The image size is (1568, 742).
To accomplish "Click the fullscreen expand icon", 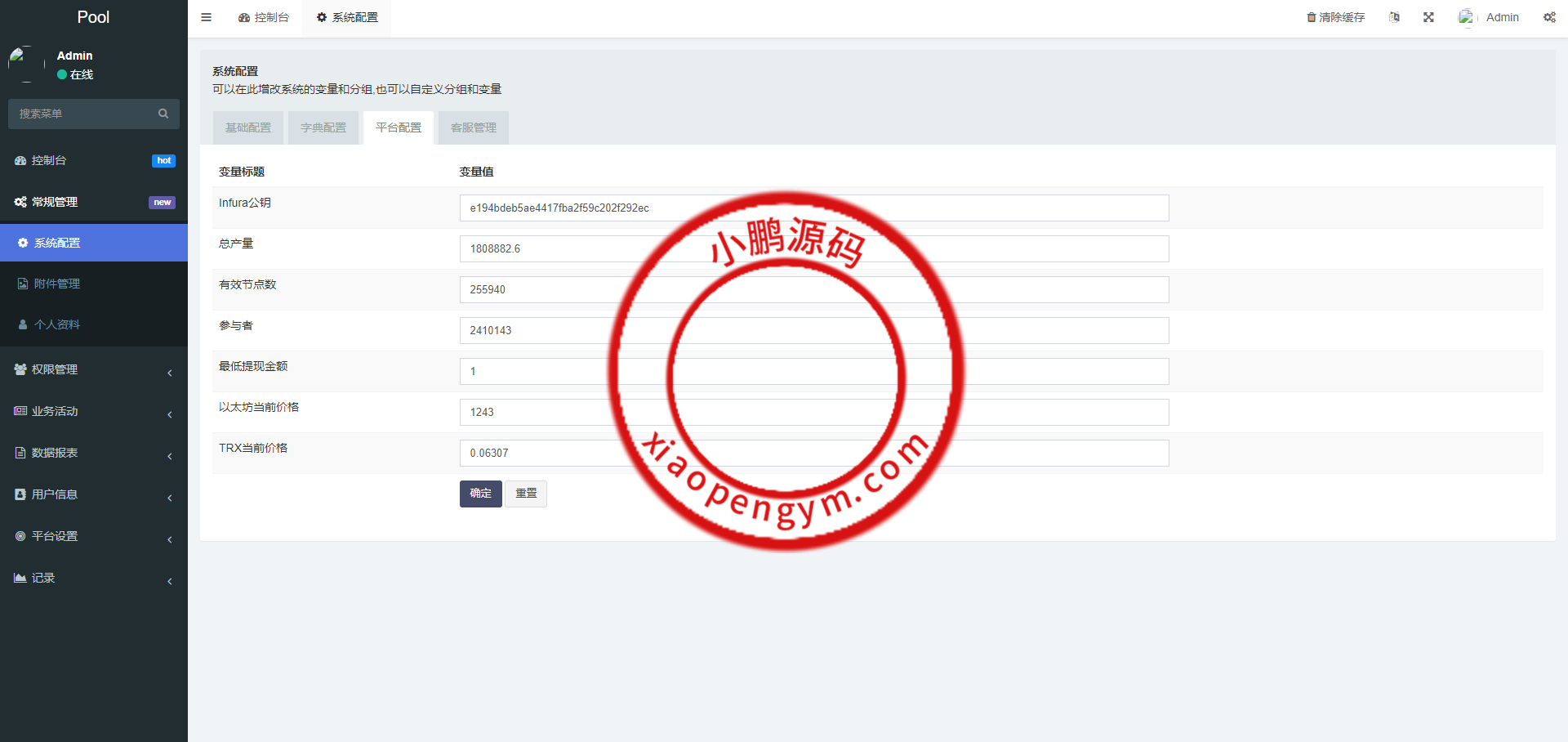I will coord(1428,17).
